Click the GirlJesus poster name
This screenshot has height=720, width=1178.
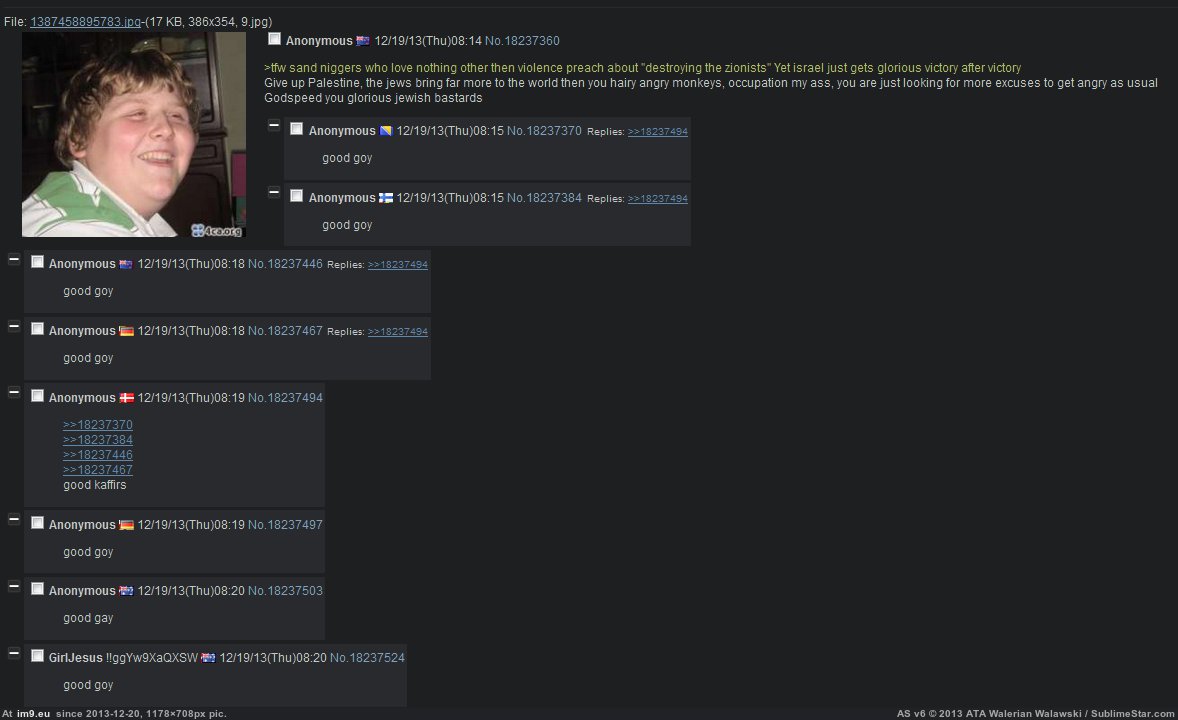pos(75,658)
